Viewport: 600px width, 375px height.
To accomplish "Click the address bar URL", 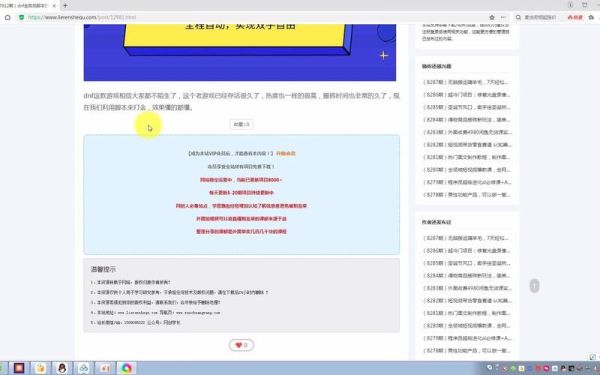I will click(82, 17).
